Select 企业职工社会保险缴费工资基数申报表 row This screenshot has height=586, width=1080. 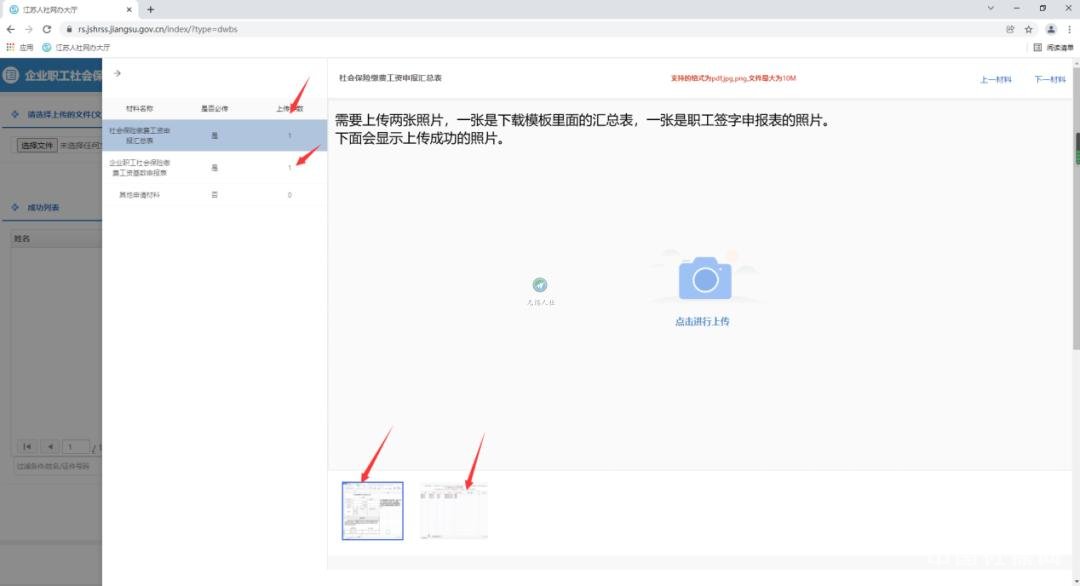pyautogui.click(x=214, y=167)
